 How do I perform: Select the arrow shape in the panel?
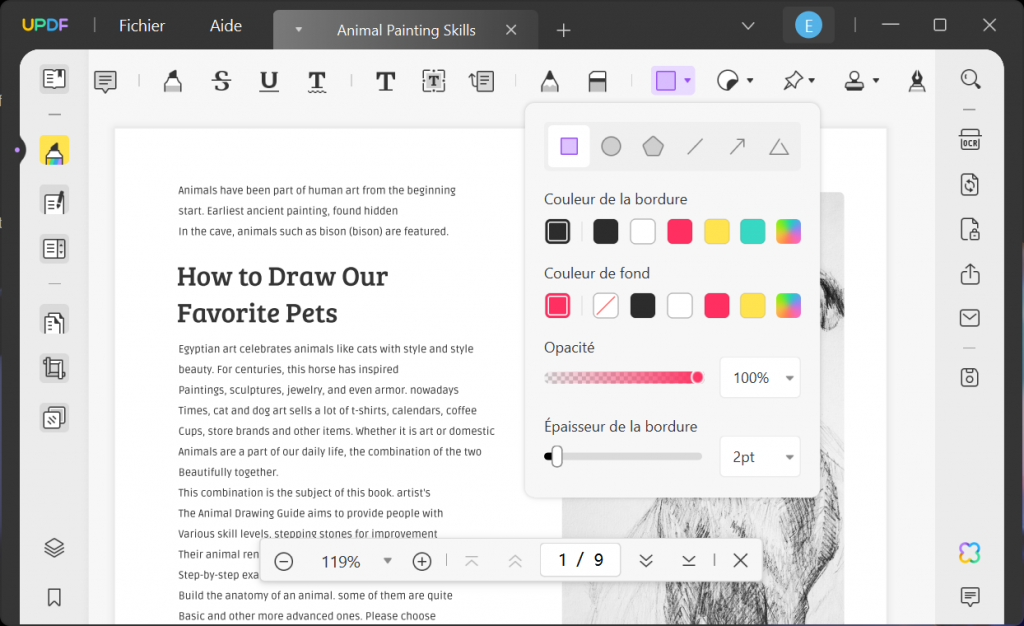click(736, 146)
